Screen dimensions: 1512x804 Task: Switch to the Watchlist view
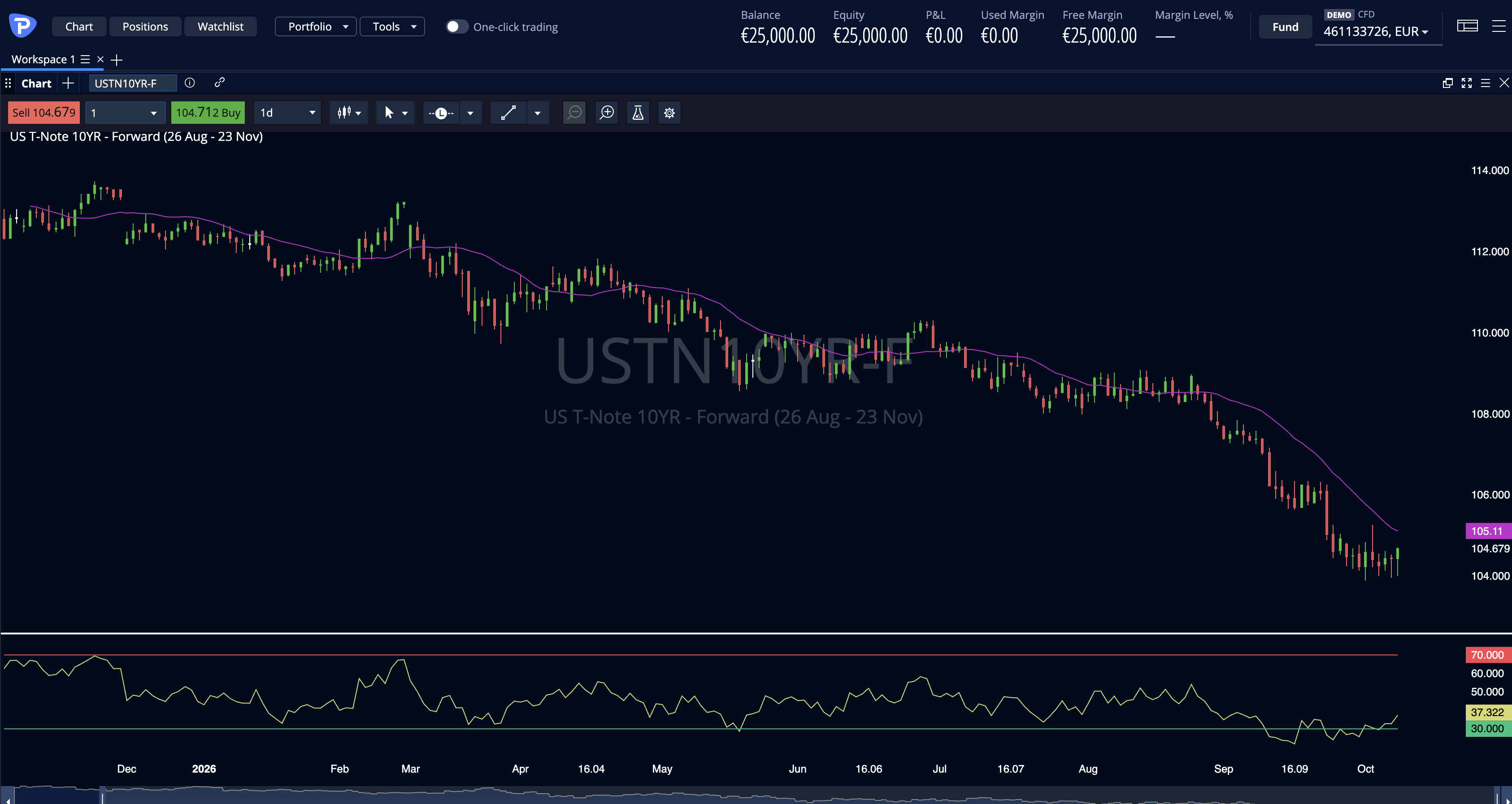[220, 26]
